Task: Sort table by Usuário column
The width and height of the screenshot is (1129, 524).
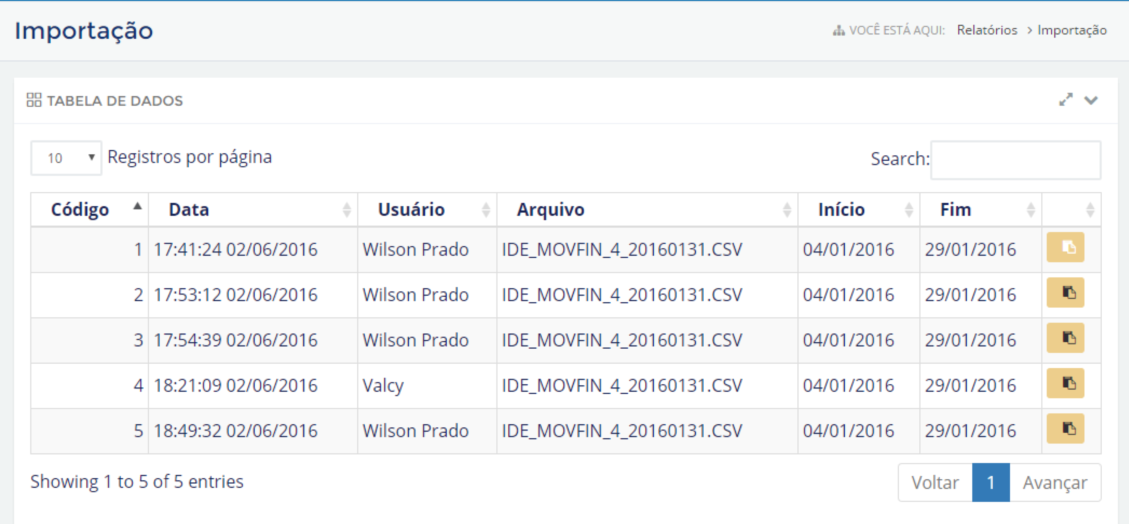Action: [x=427, y=210]
